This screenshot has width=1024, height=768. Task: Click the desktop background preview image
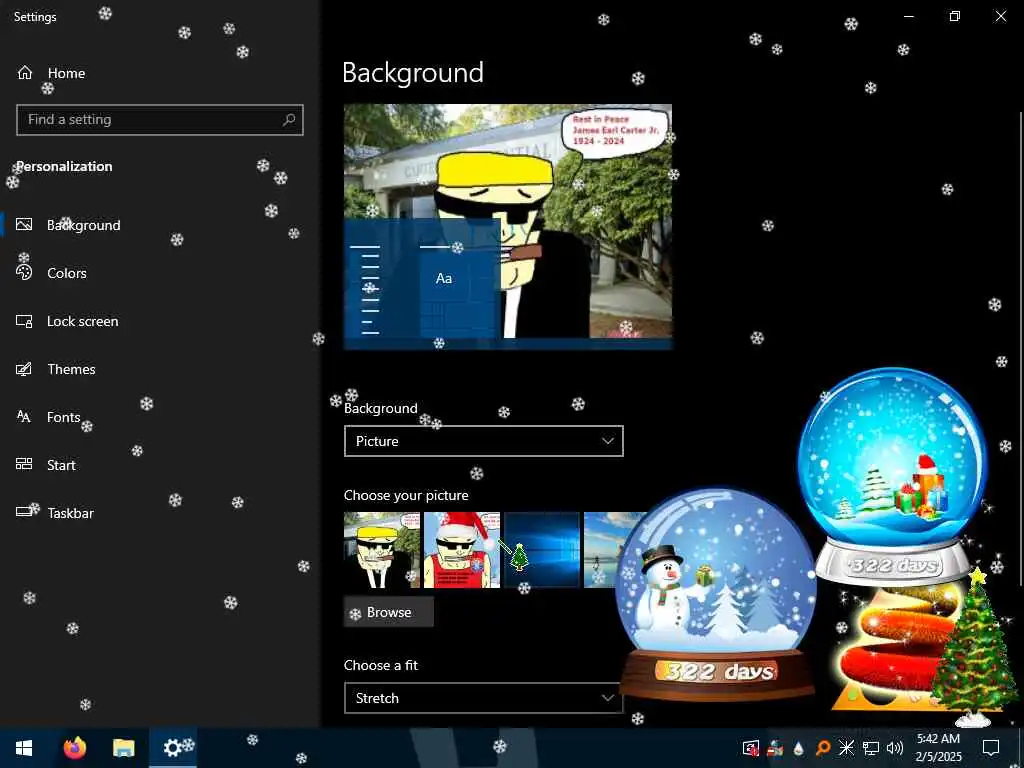pyautogui.click(x=508, y=227)
